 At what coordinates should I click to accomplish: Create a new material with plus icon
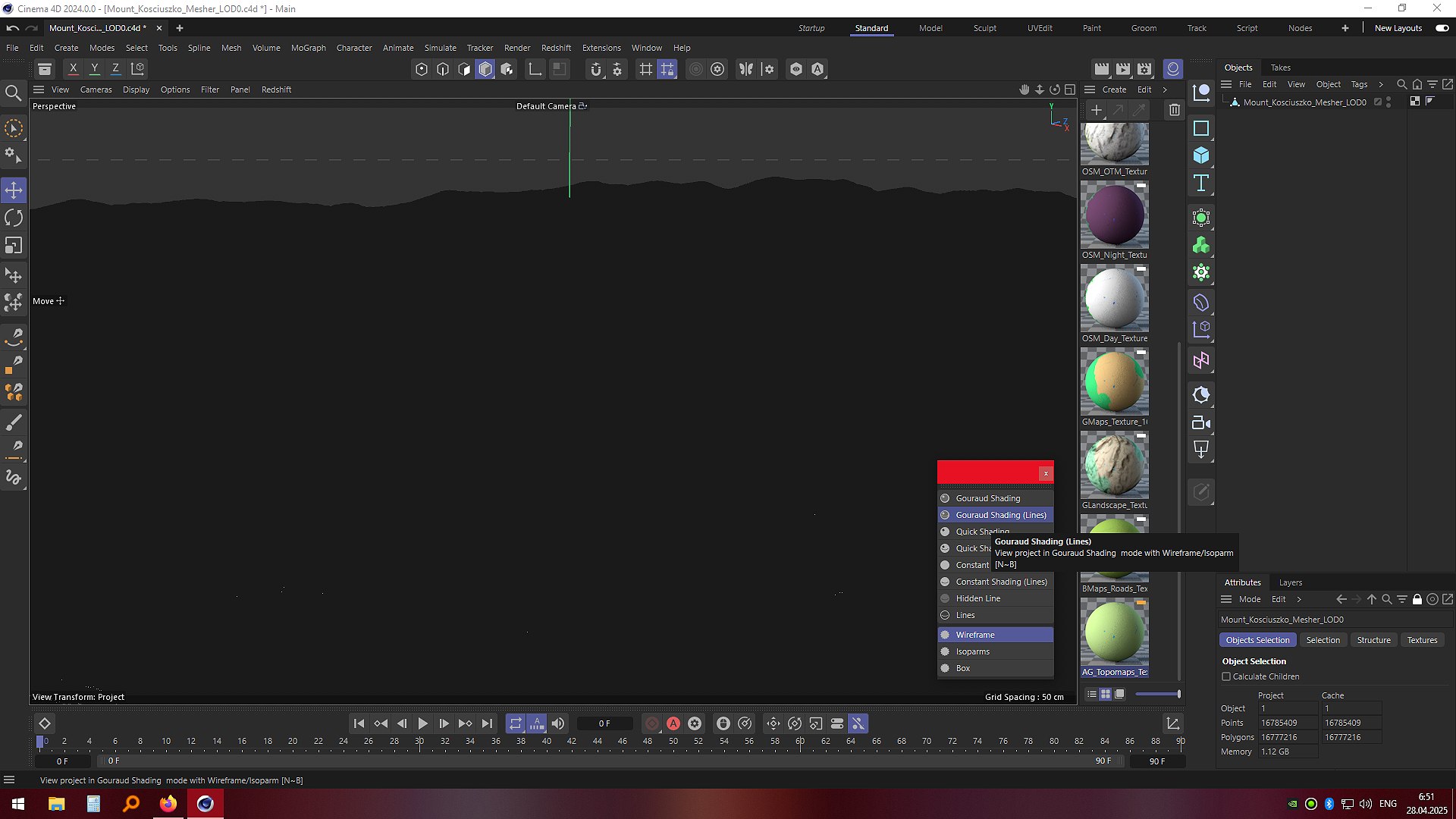coord(1096,110)
